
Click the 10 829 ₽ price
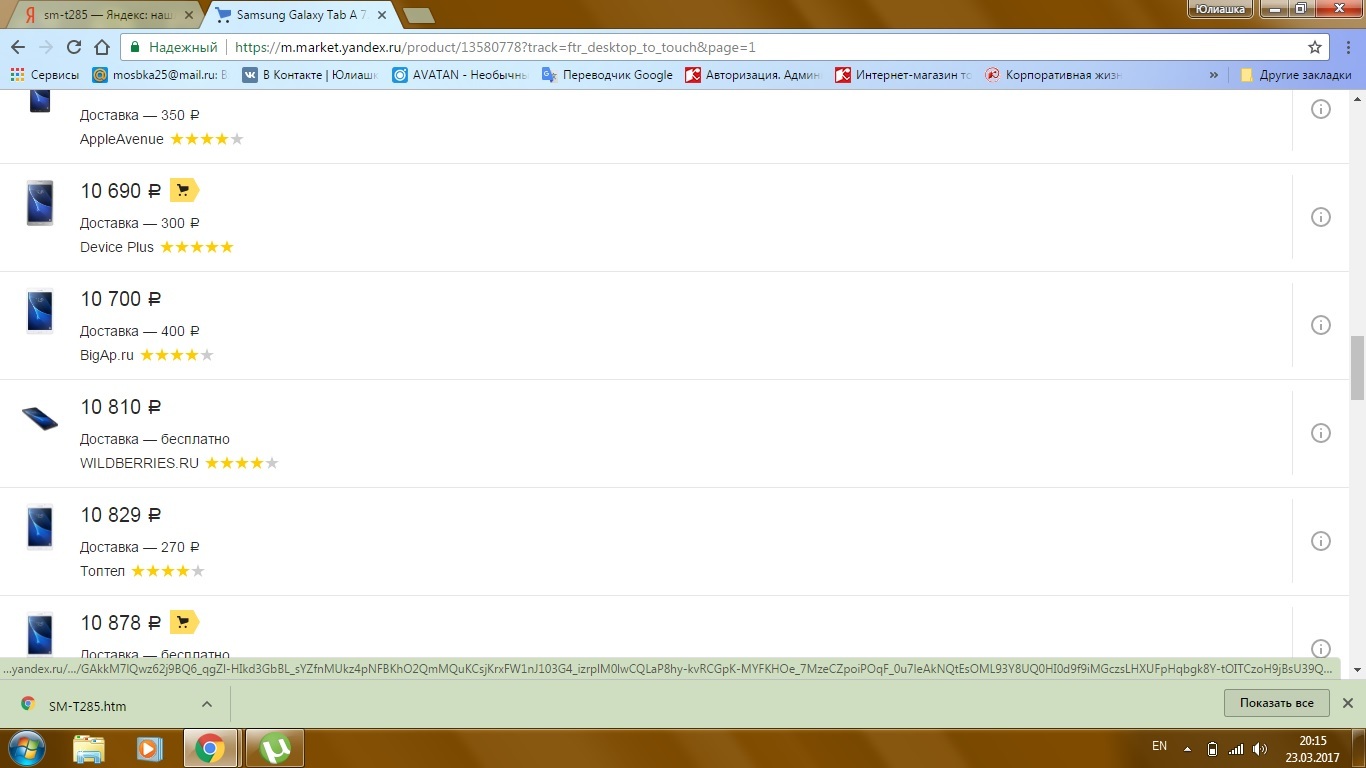tap(121, 515)
